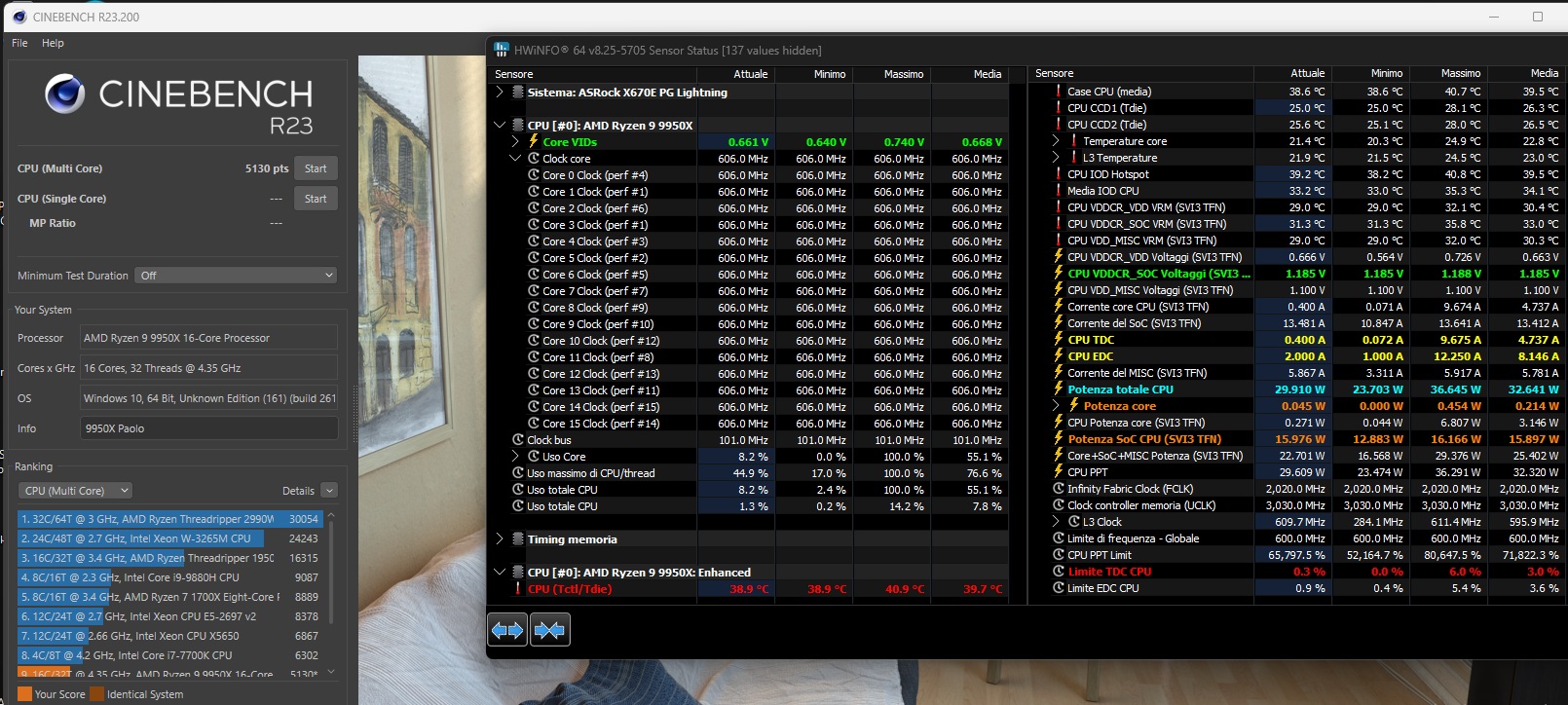Image resolution: width=1568 pixels, height=705 pixels.
Task: Expand the Timing memoria node
Action: tap(500, 539)
